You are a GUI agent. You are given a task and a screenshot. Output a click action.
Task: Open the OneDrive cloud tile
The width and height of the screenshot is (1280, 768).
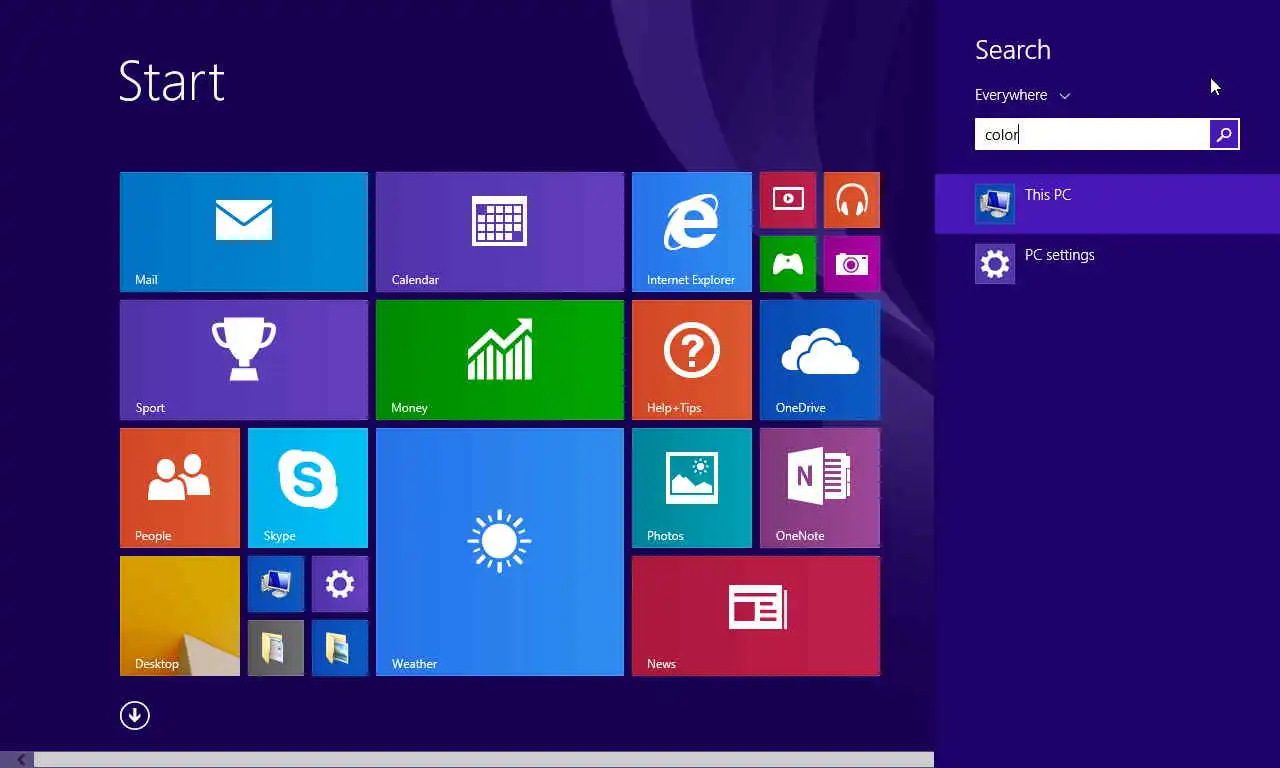(x=820, y=360)
